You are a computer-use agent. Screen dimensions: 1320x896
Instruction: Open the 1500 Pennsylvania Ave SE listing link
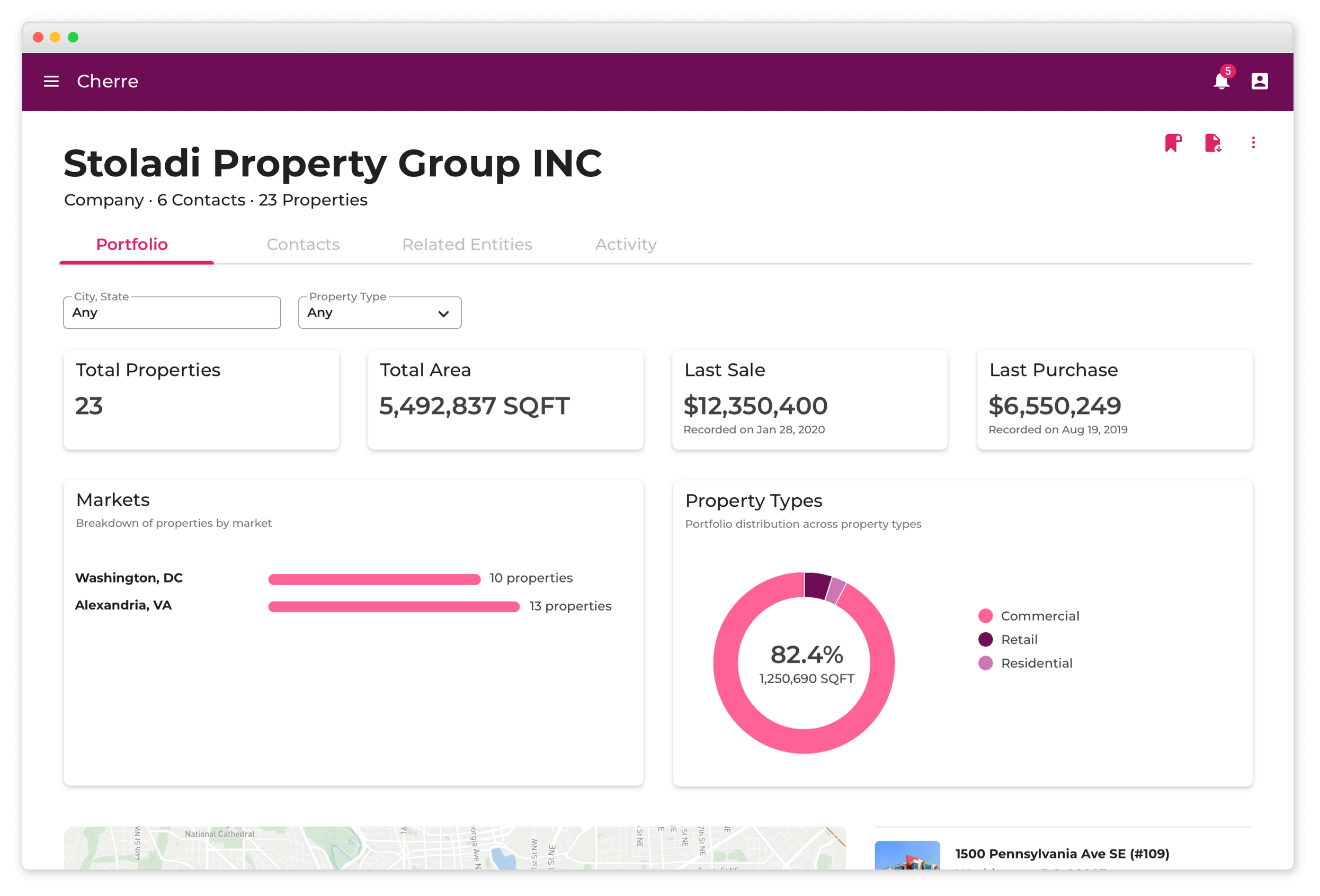click(1062, 854)
